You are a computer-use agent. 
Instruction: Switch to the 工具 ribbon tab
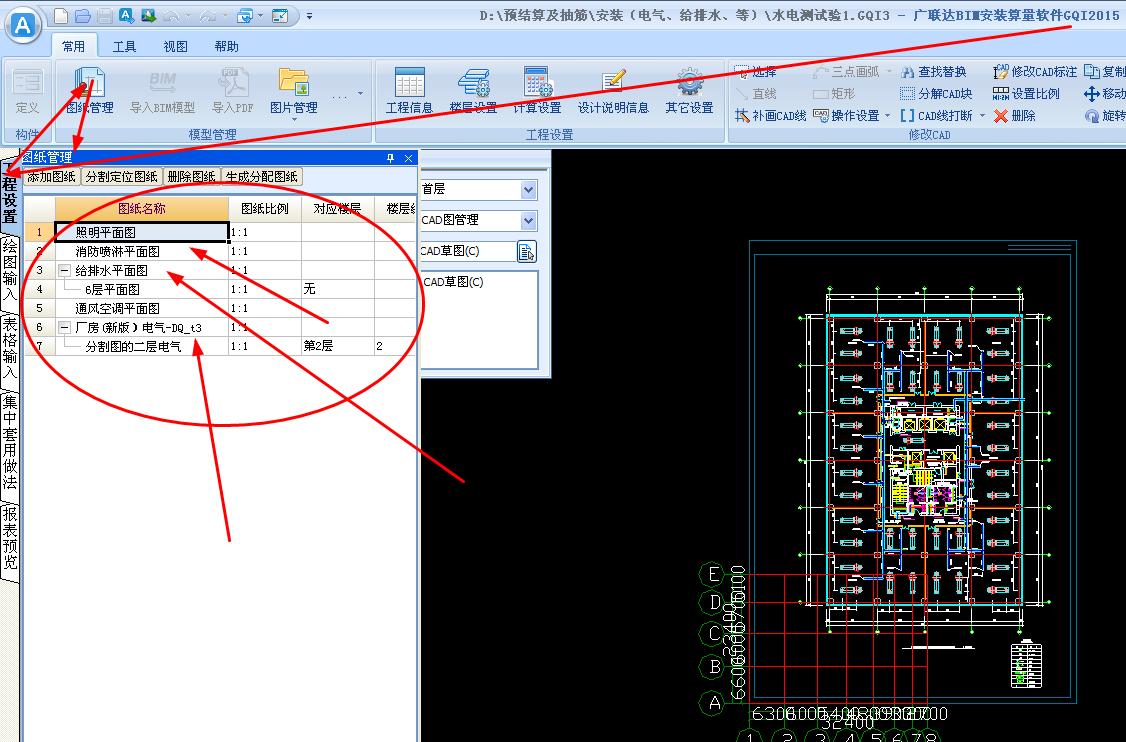[124, 46]
